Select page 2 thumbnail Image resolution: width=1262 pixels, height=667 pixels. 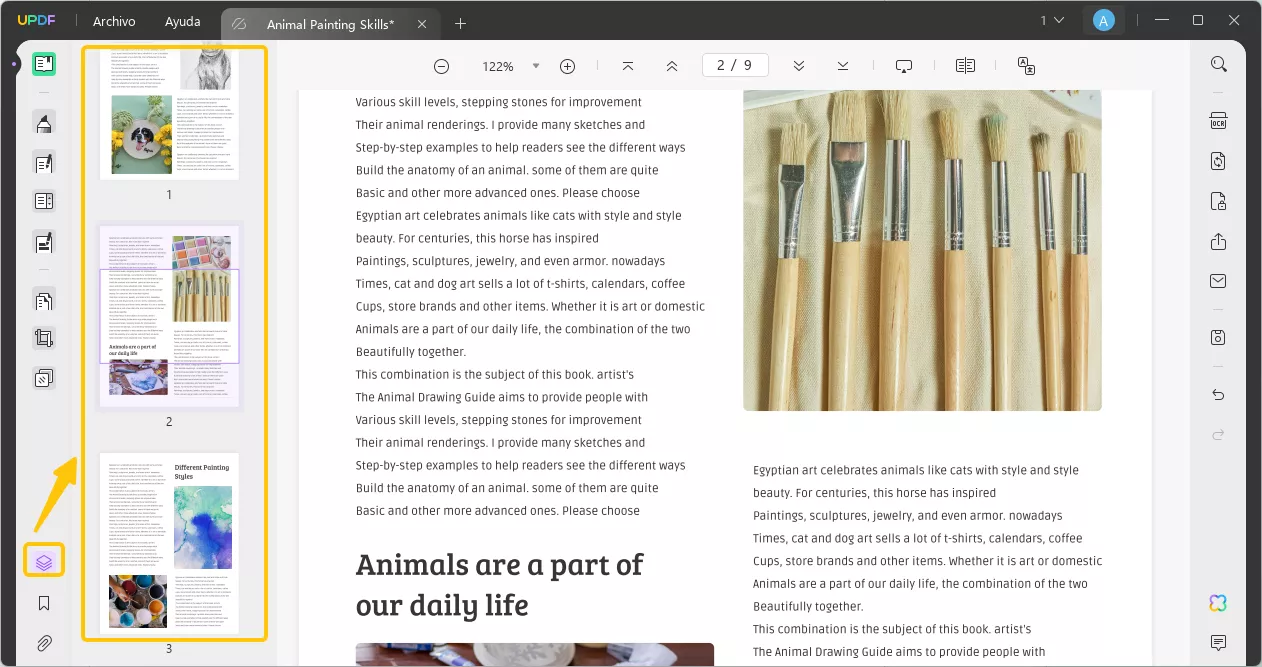click(169, 314)
